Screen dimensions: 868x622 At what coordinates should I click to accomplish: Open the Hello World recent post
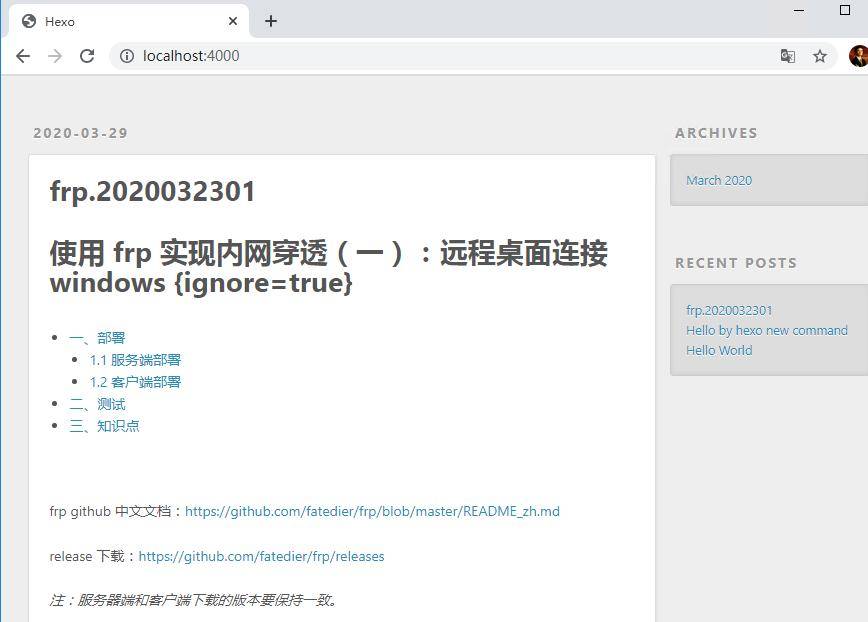pyautogui.click(x=718, y=350)
